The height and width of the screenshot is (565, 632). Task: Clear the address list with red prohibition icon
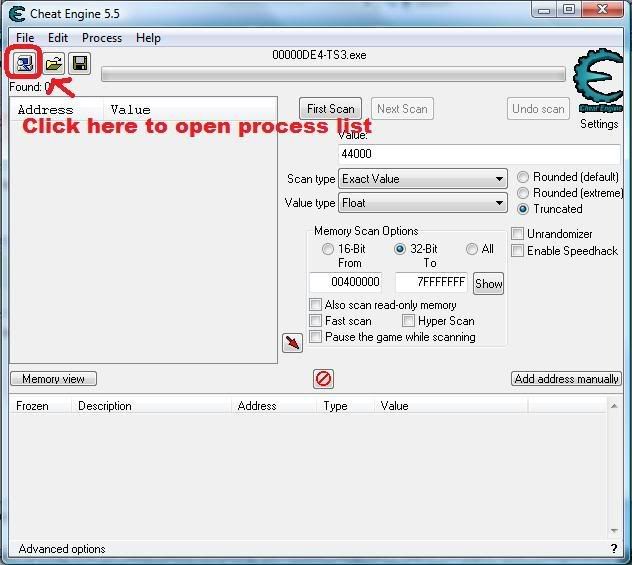[x=323, y=379]
